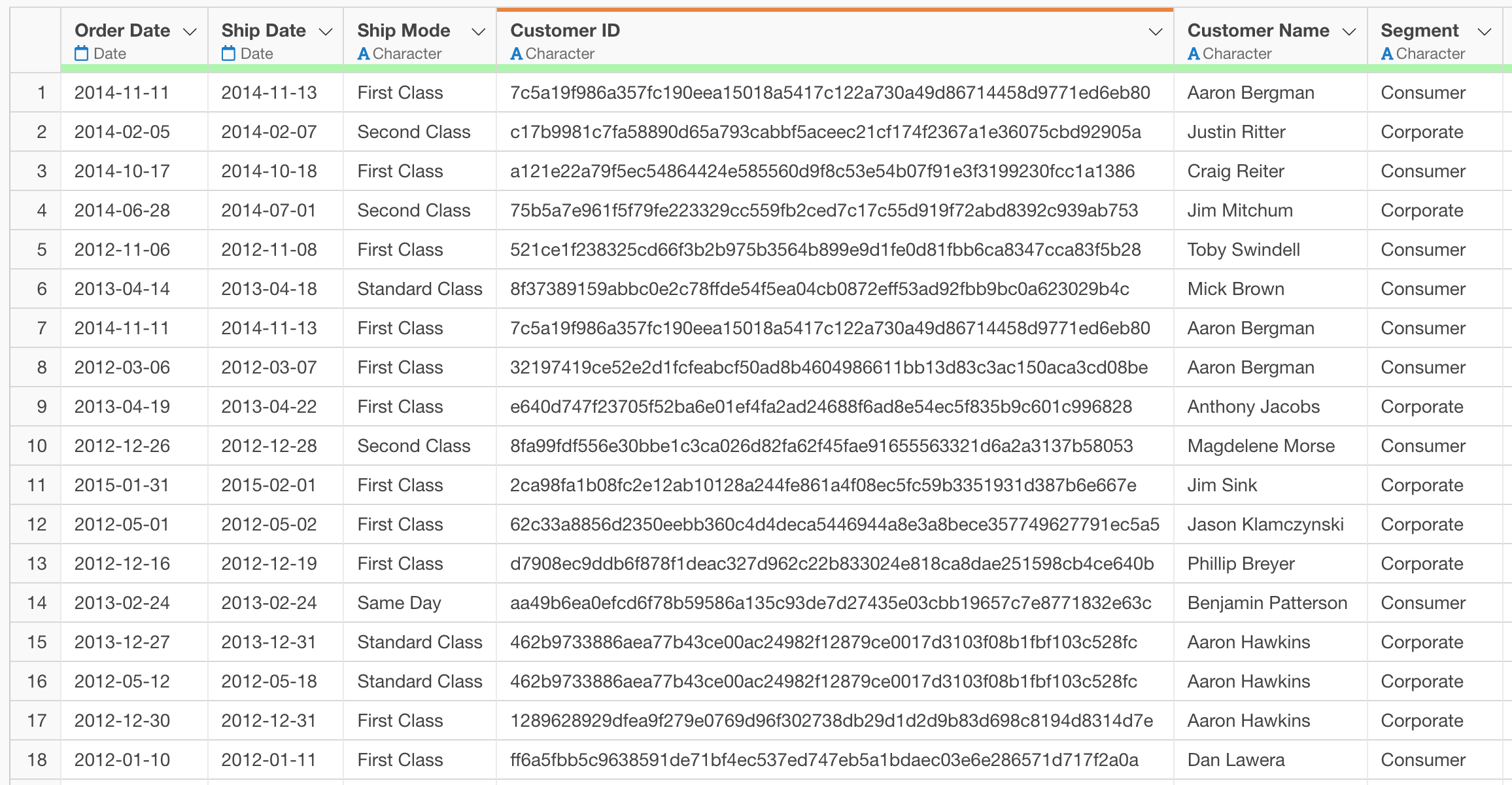
Task: Click the Character type icon under Segment
Action: [1386, 54]
